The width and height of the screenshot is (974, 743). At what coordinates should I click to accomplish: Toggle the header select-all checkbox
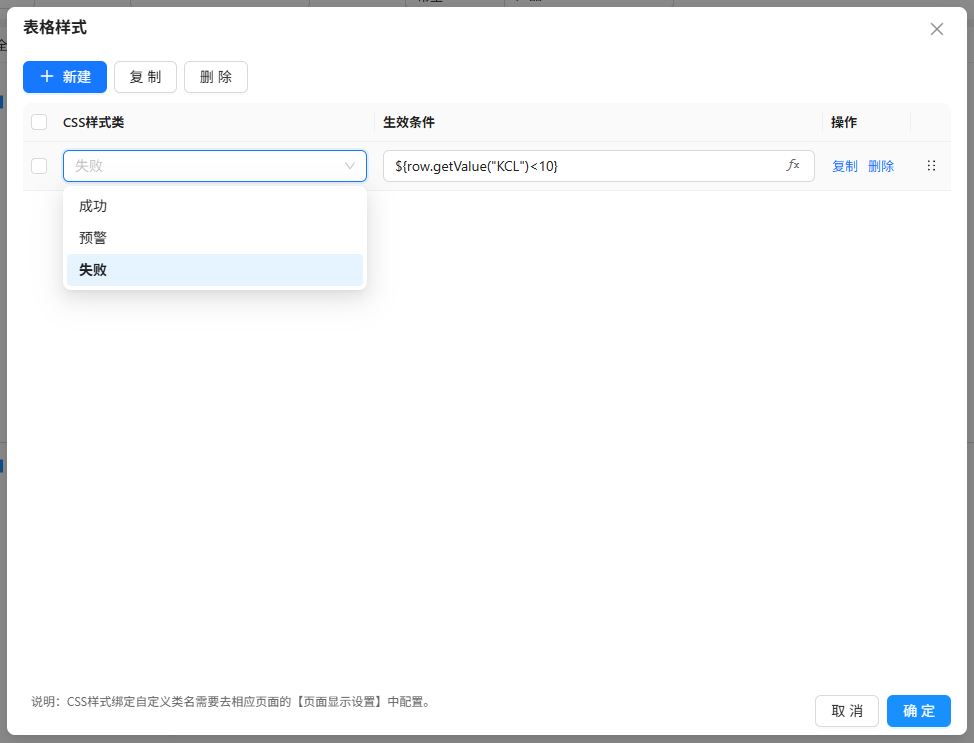click(x=39, y=122)
